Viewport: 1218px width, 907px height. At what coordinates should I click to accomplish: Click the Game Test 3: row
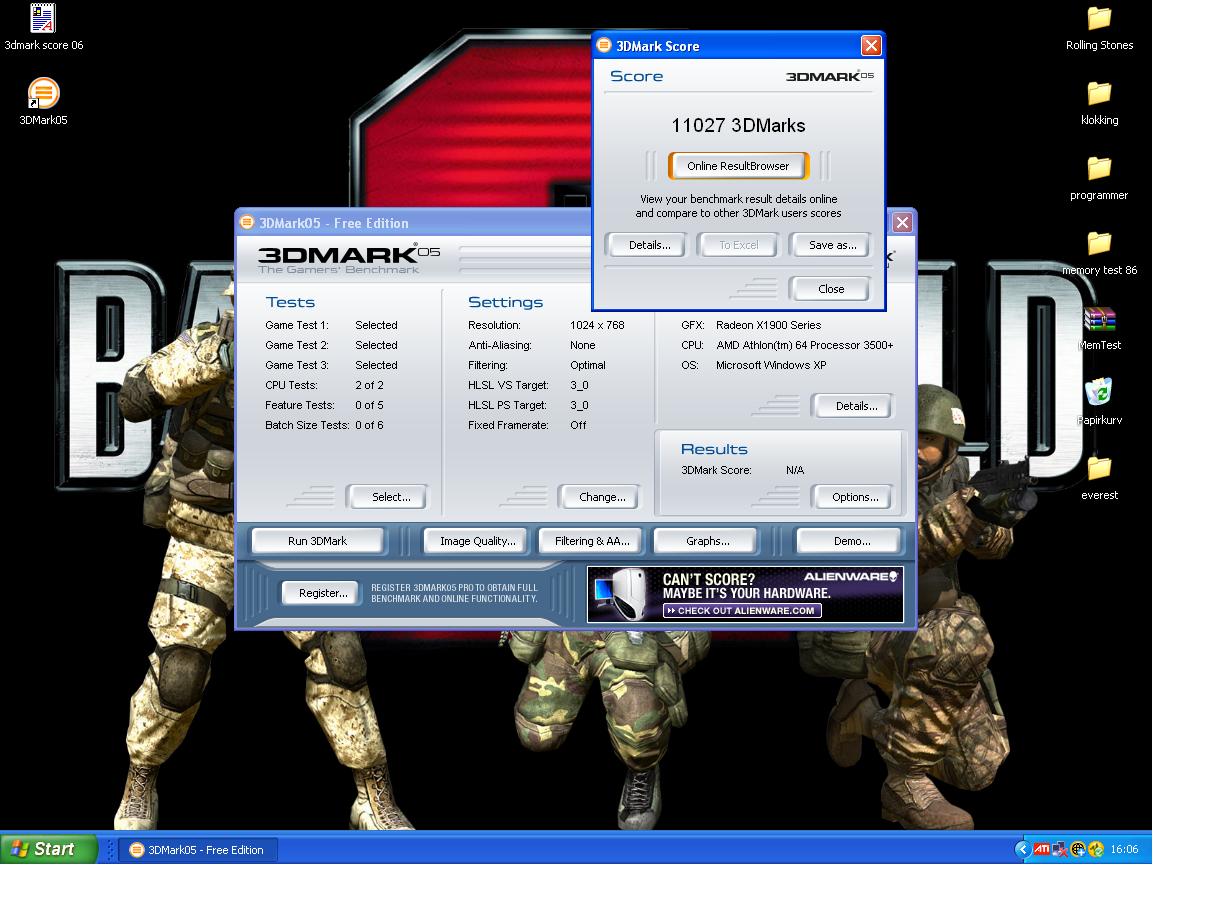(x=331, y=365)
